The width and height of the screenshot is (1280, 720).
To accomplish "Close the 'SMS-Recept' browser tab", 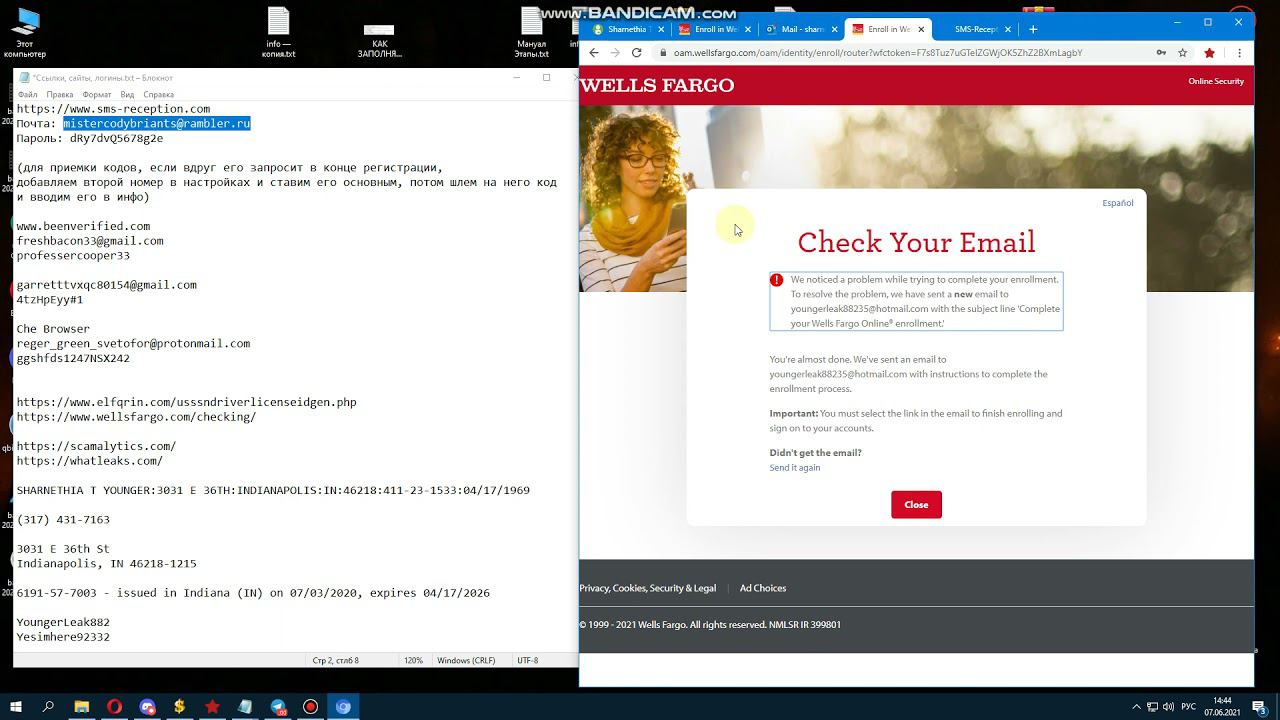I will pyautogui.click(x=1008, y=29).
